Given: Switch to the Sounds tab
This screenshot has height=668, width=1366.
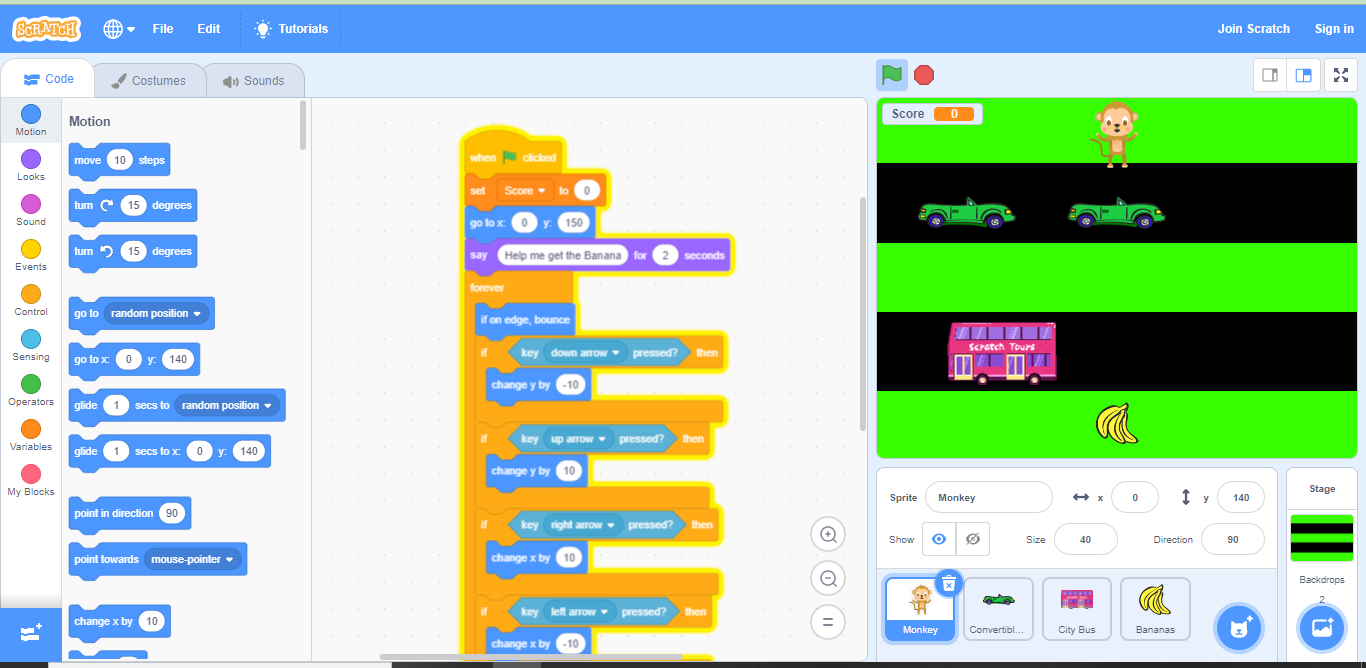Looking at the screenshot, I should pyautogui.click(x=254, y=81).
